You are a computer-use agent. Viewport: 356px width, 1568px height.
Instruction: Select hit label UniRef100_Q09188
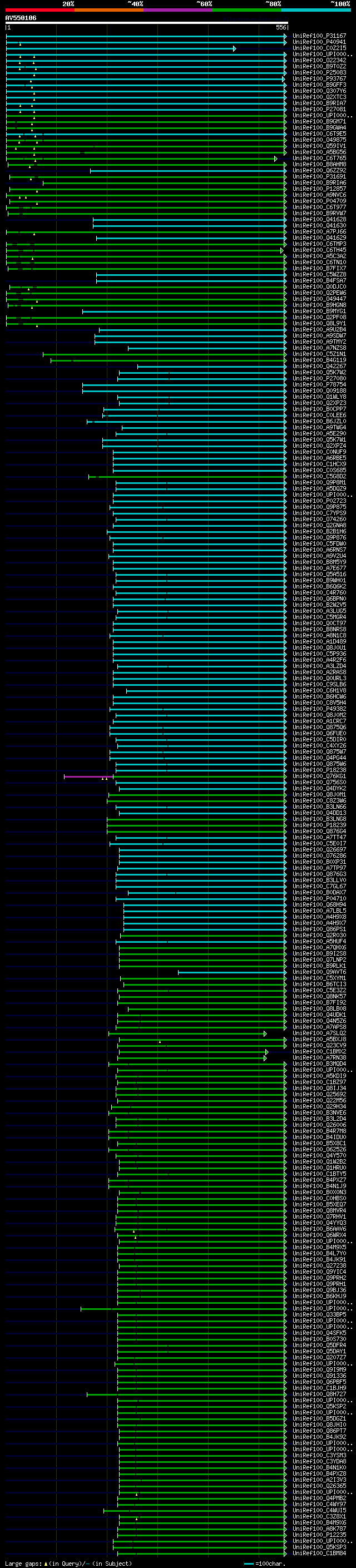319,391
